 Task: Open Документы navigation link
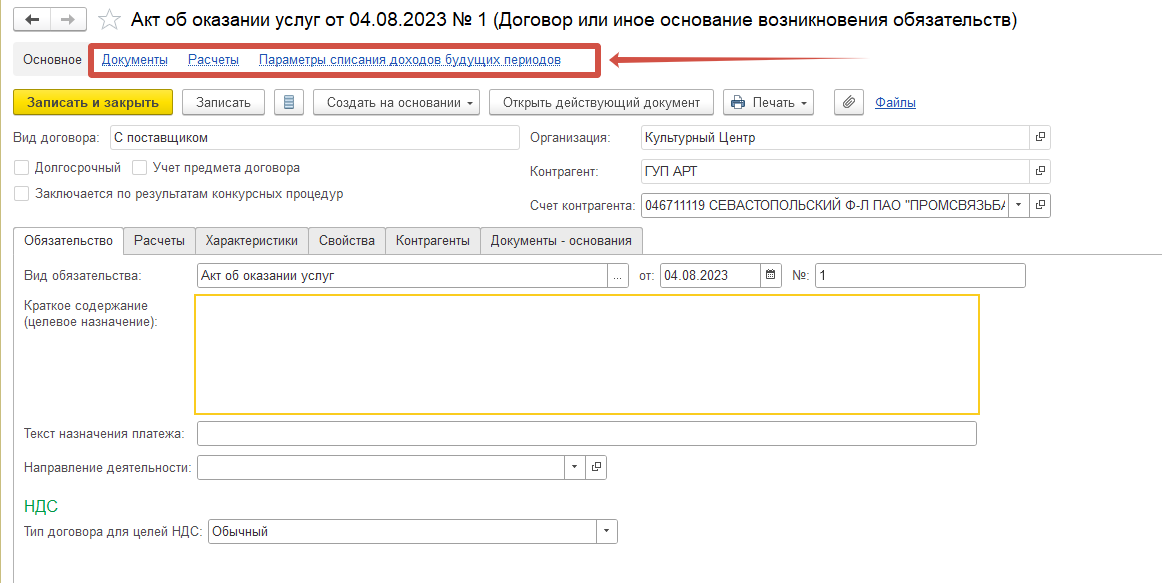(x=135, y=59)
